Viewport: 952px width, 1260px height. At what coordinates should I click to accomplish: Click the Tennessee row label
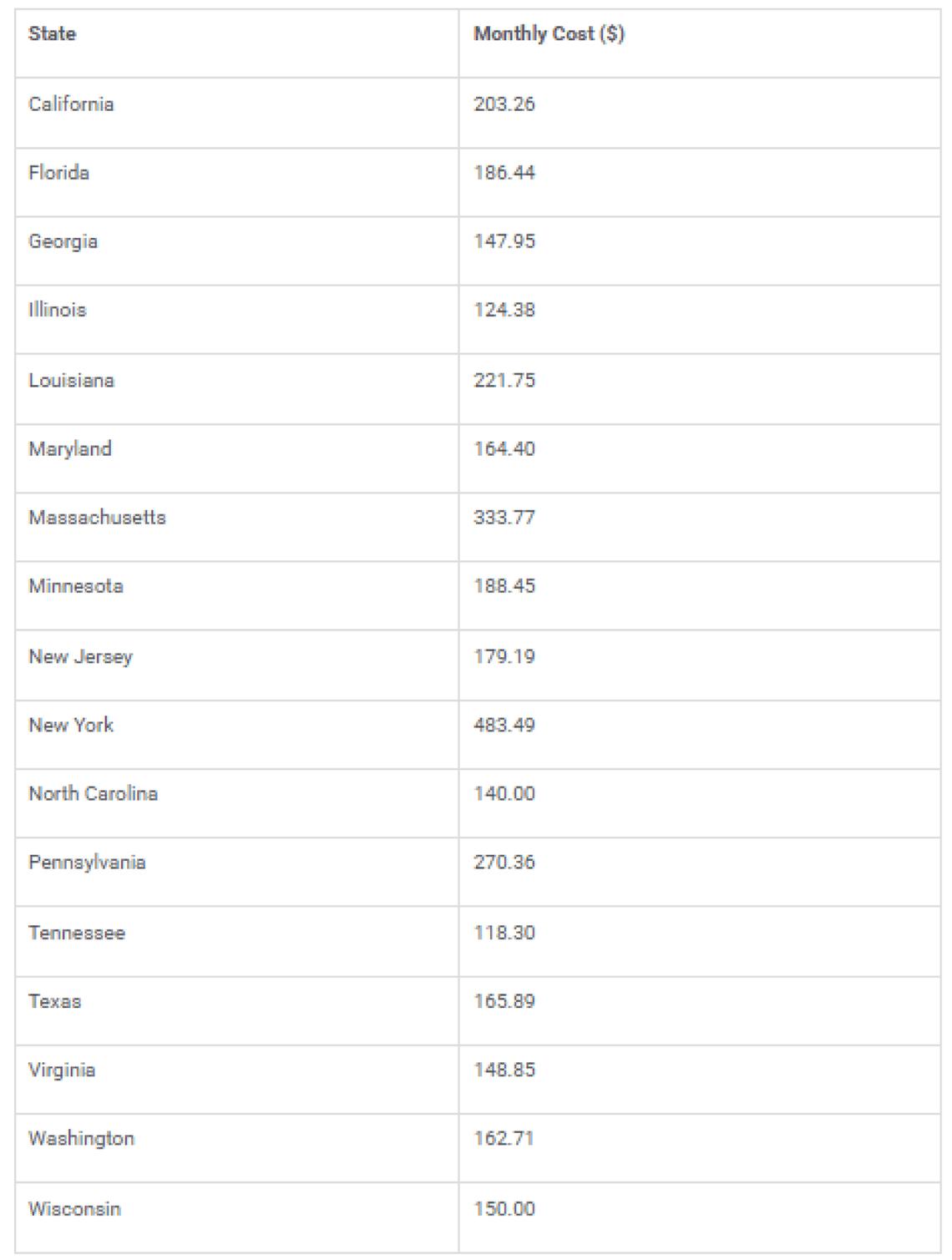click(x=77, y=933)
